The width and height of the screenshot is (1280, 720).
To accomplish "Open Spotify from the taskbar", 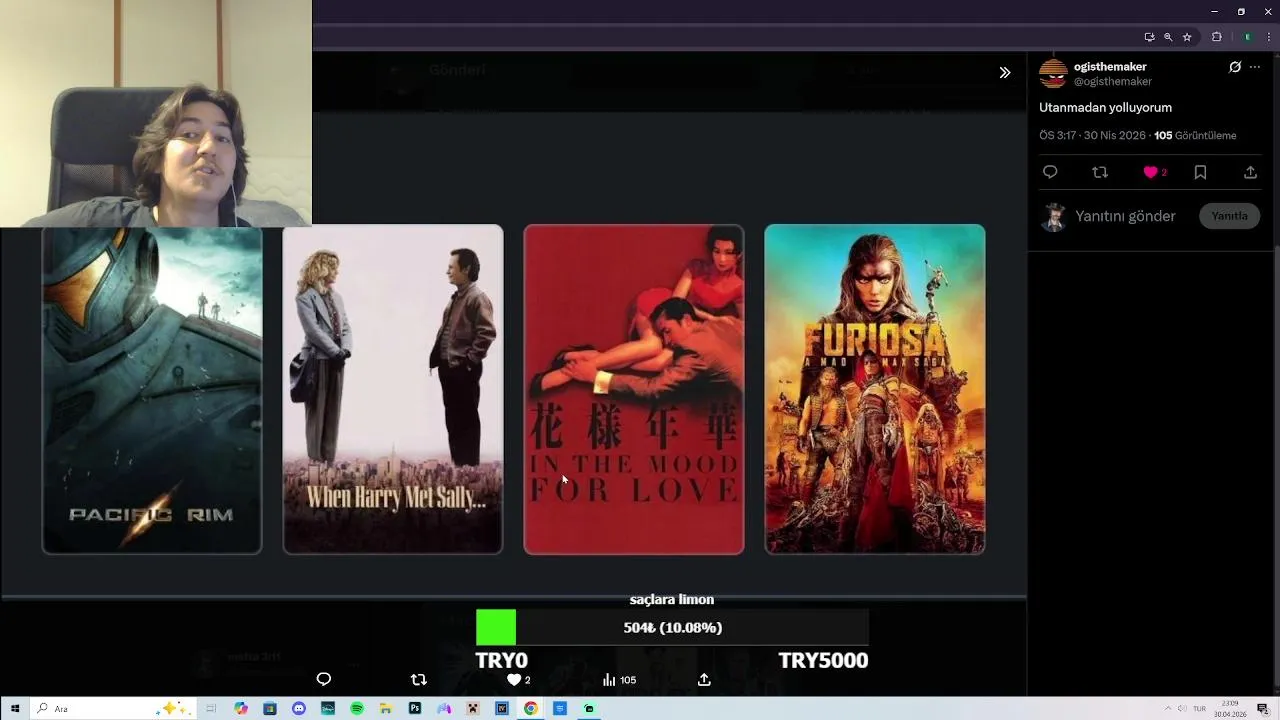I will click(x=357, y=709).
